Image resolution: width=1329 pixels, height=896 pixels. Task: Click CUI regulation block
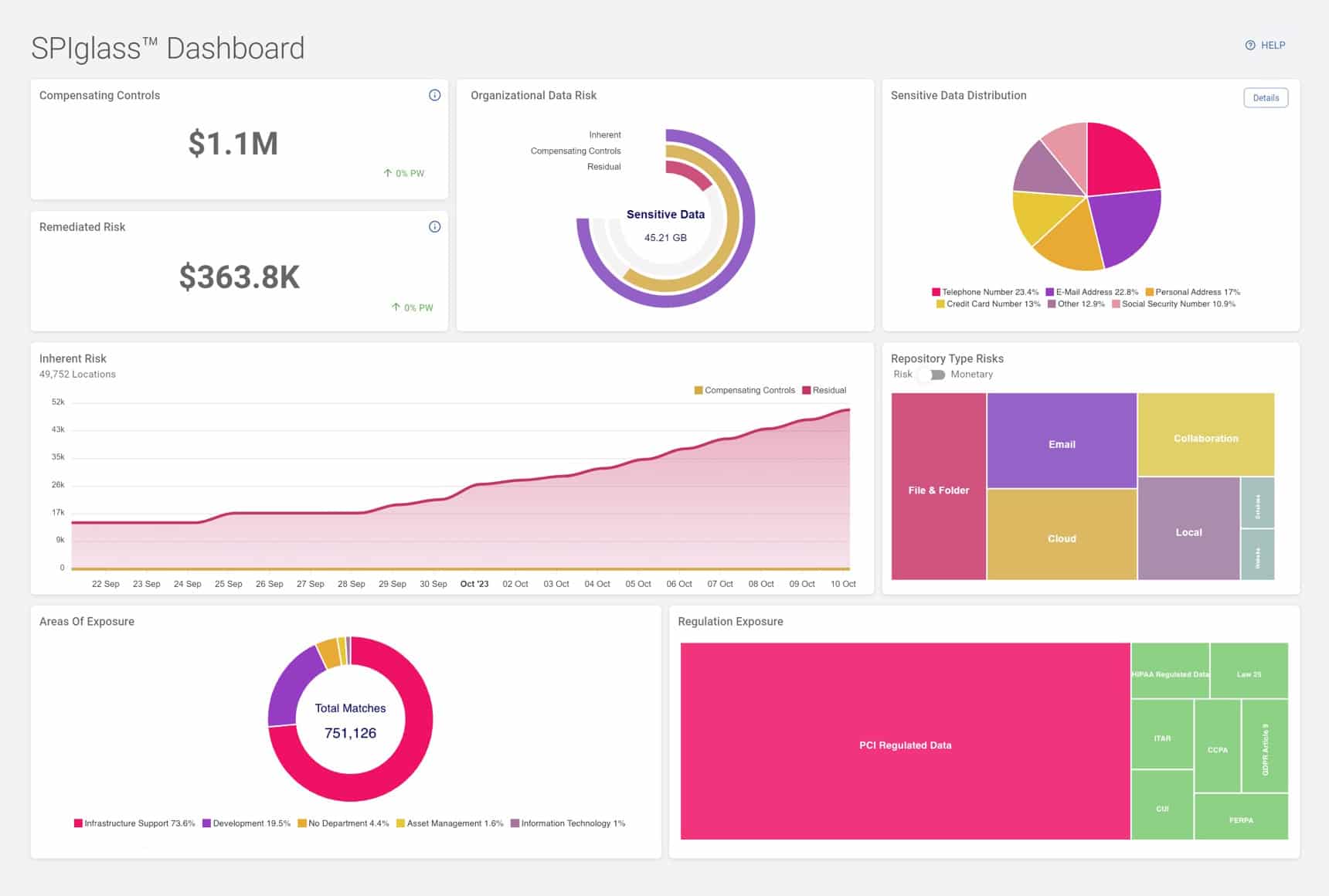pos(1162,804)
